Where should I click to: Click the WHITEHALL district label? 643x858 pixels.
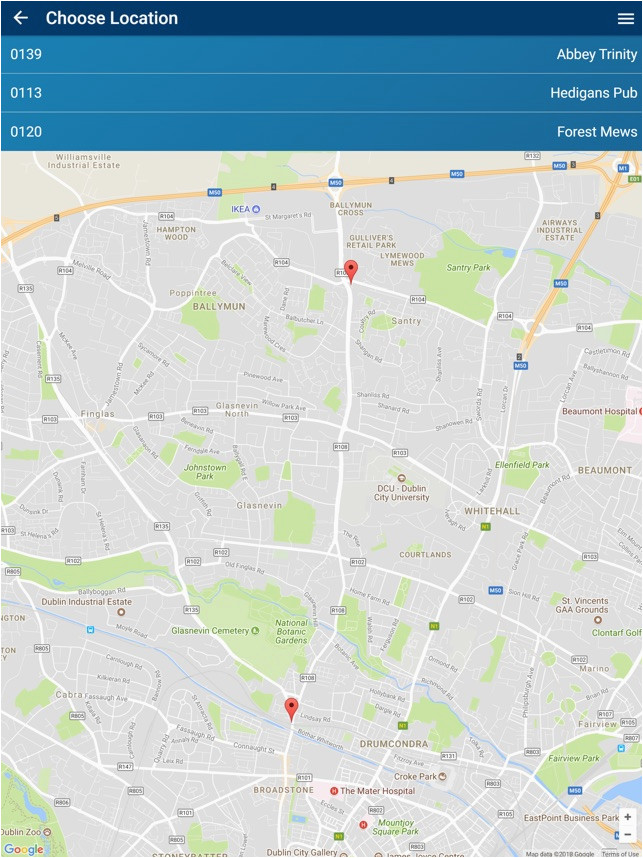(492, 511)
